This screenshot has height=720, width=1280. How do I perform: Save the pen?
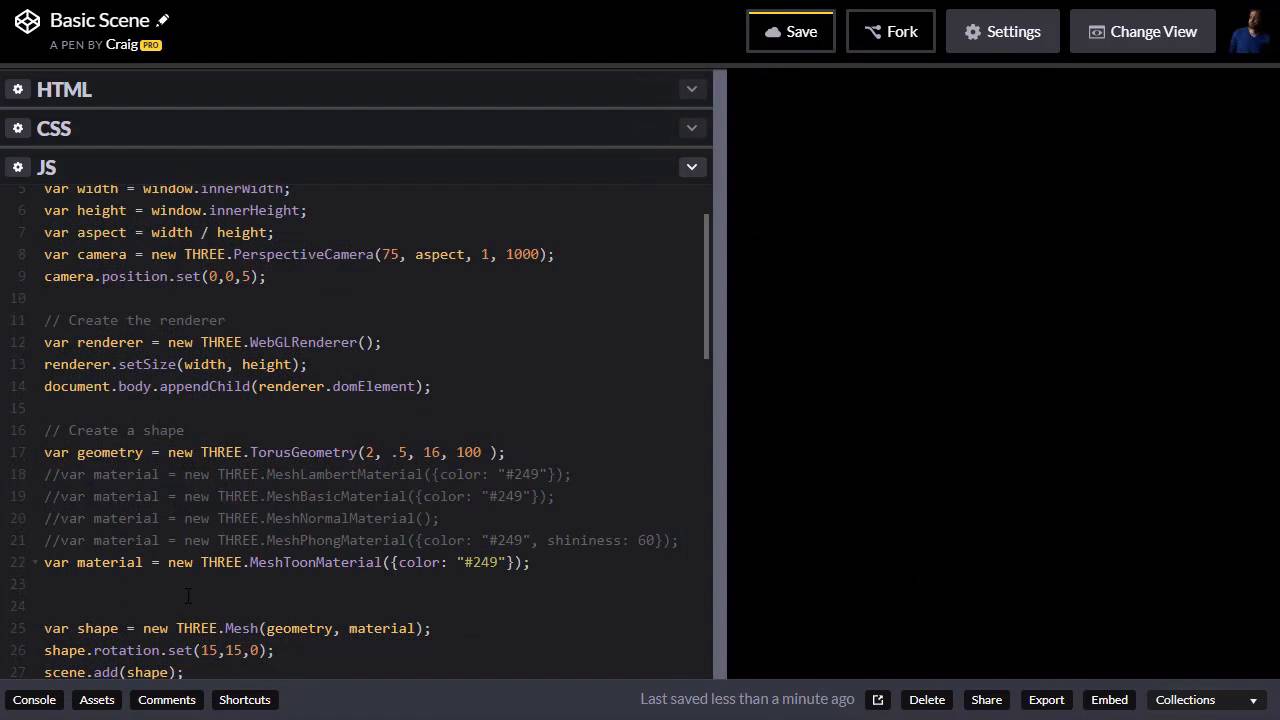[x=790, y=31]
